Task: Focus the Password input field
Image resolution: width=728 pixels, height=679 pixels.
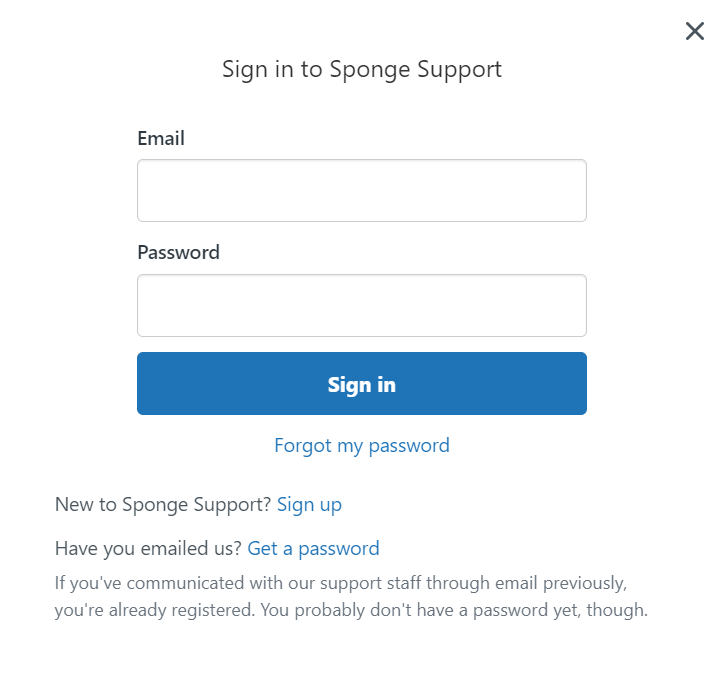Action: (x=361, y=305)
